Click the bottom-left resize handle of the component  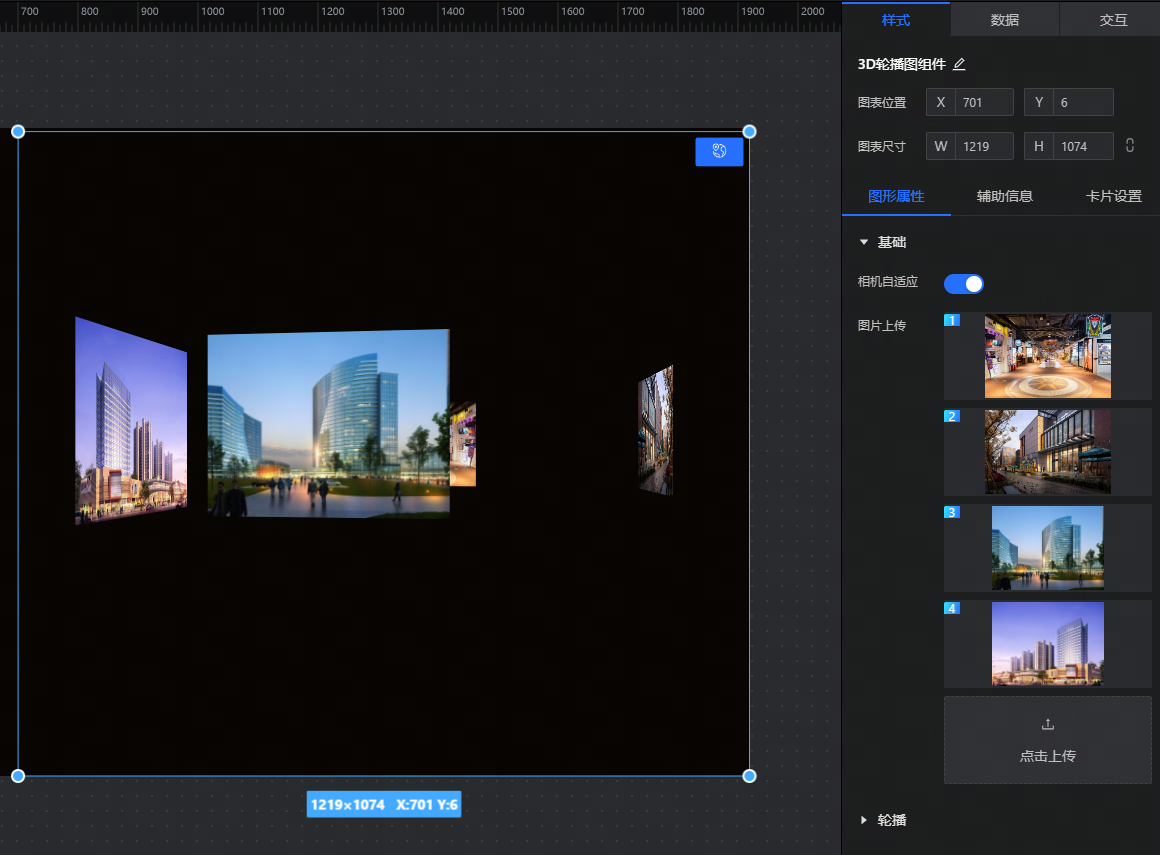18,776
